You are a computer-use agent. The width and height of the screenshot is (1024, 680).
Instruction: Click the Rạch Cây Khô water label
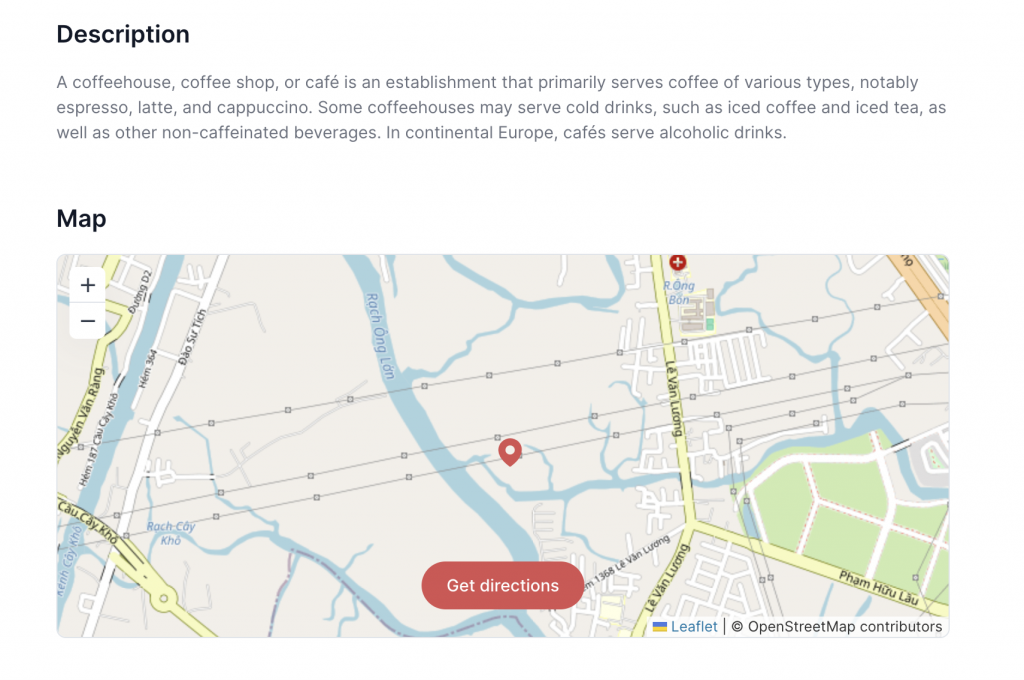[x=171, y=533]
